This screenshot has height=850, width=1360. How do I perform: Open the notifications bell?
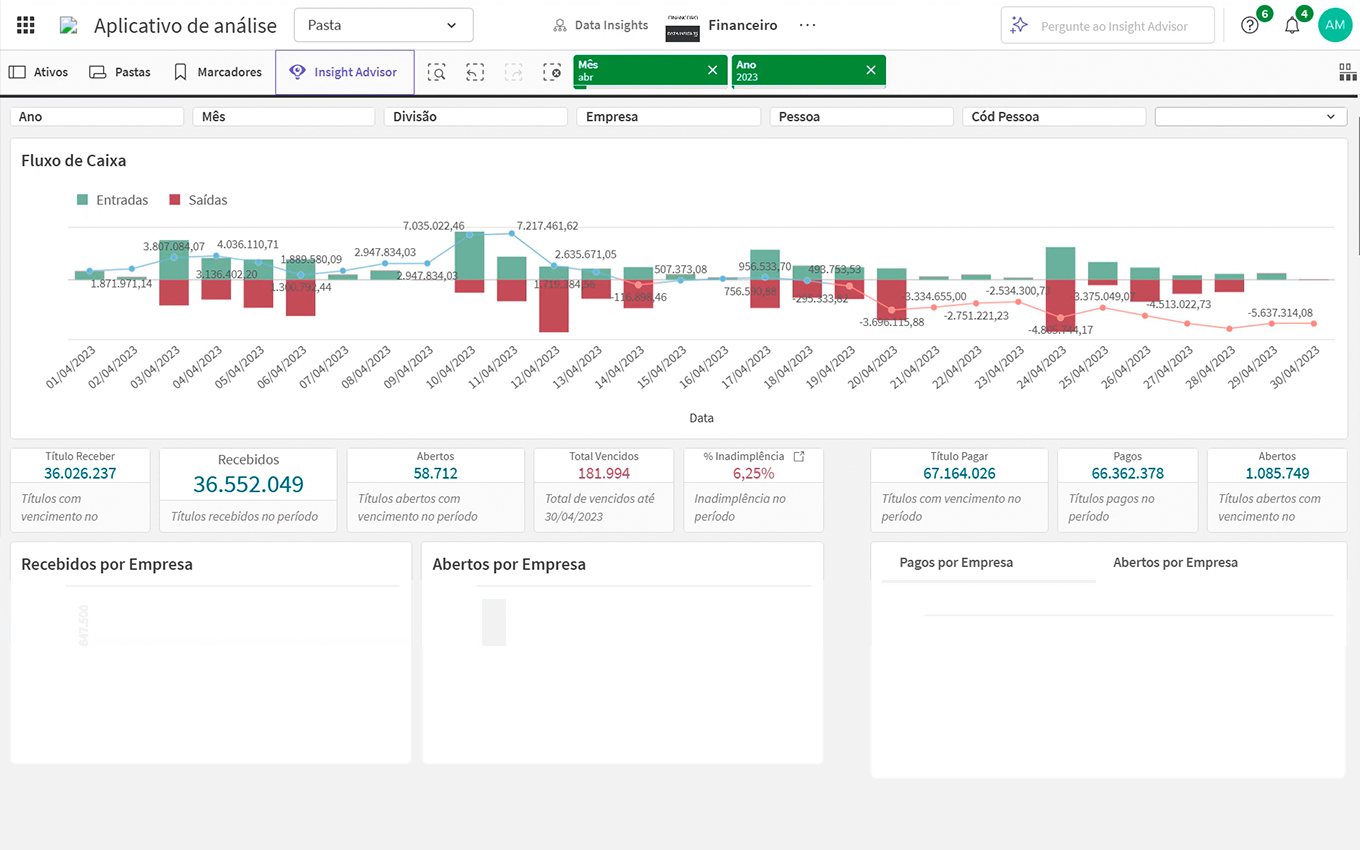(x=1292, y=25)
